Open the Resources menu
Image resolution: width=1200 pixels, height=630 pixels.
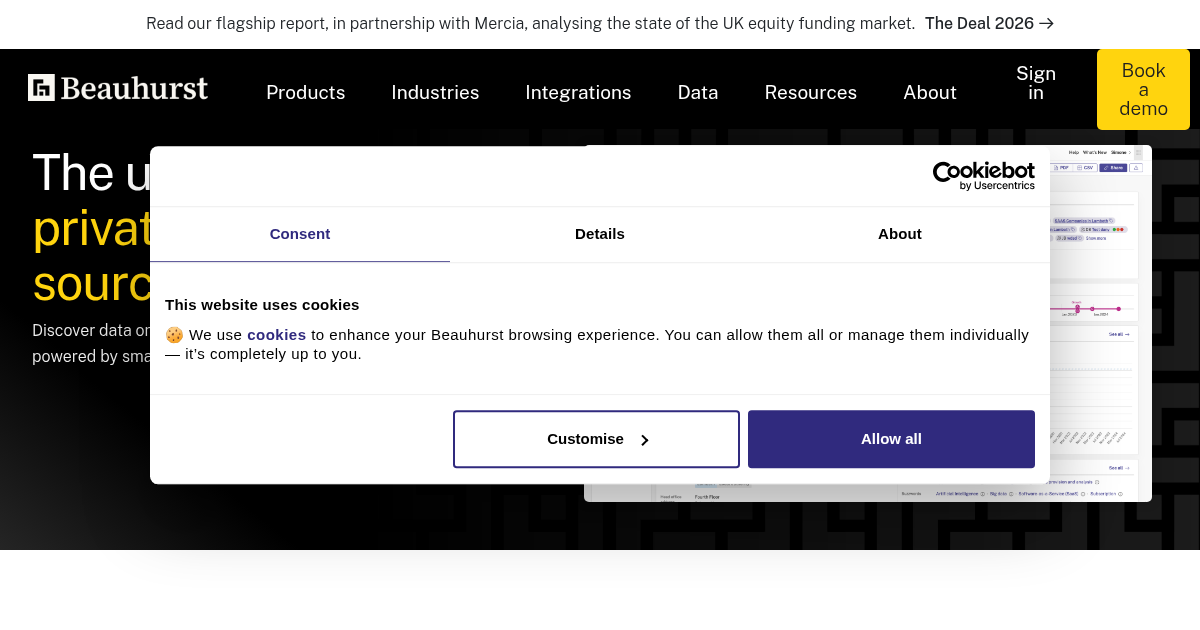811,92
